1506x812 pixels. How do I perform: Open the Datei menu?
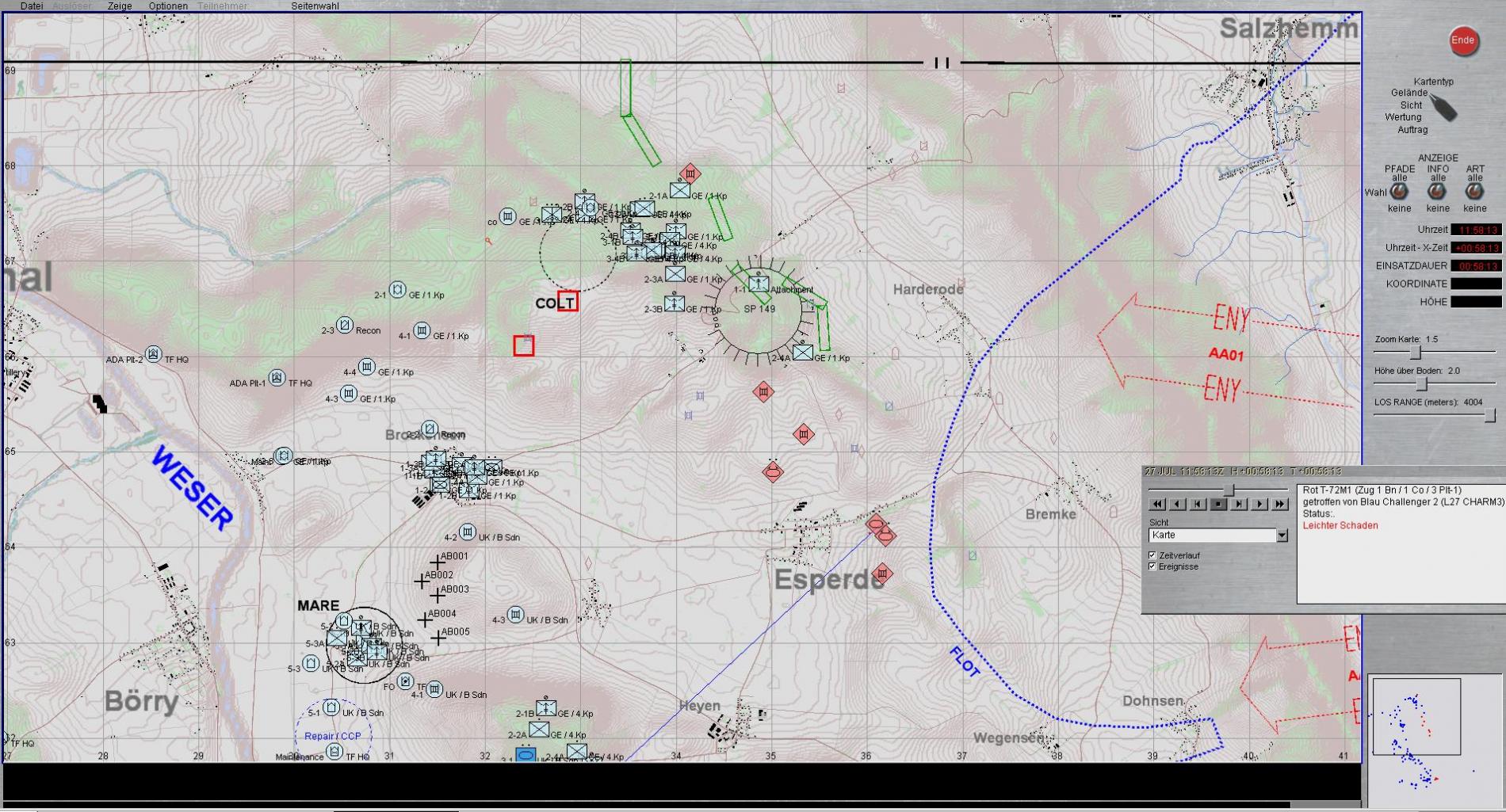click(x=32, y=6)
